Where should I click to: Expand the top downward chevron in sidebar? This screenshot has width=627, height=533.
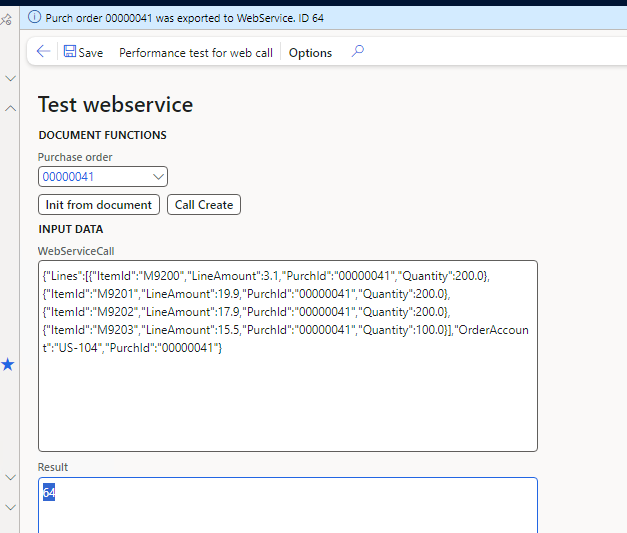10,78
